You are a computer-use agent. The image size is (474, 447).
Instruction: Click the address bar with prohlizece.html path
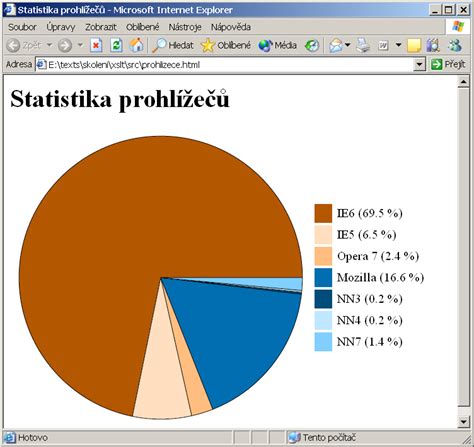click(x=231, y=64)
